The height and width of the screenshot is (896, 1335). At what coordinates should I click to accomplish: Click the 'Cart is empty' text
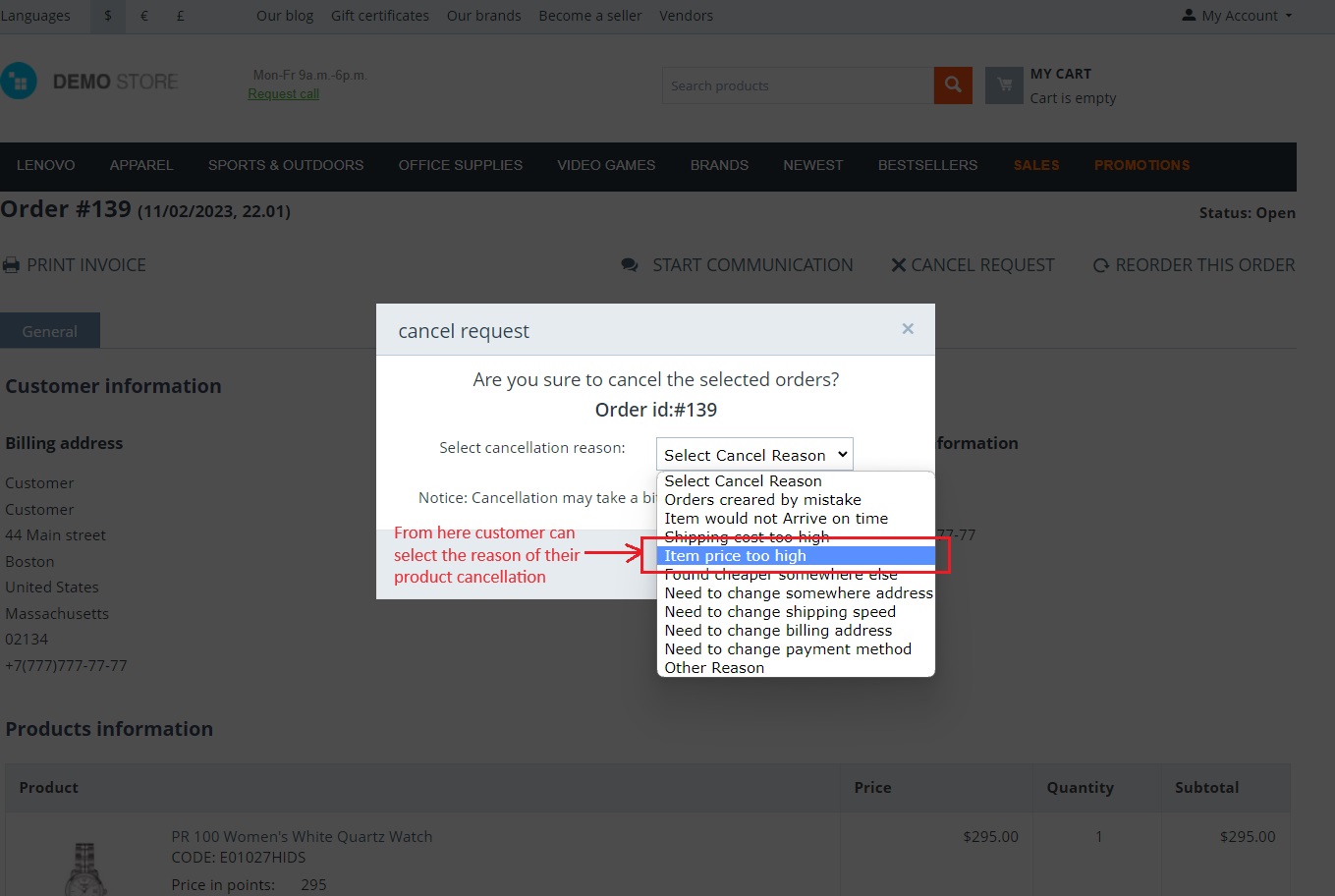tap(1073, 98)
